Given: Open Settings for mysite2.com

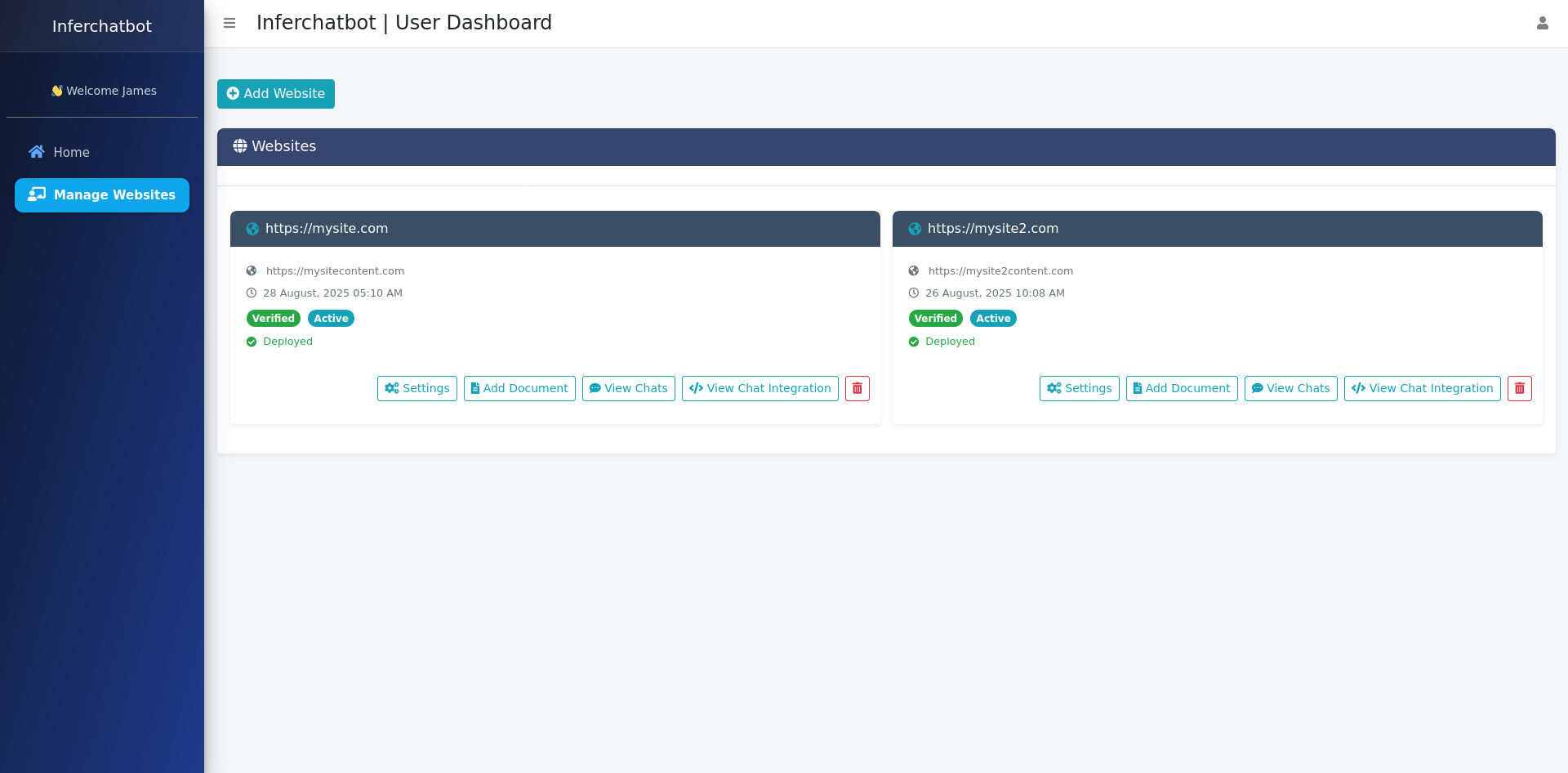Looking at the screenshot, I should (x=1079, y=388).
